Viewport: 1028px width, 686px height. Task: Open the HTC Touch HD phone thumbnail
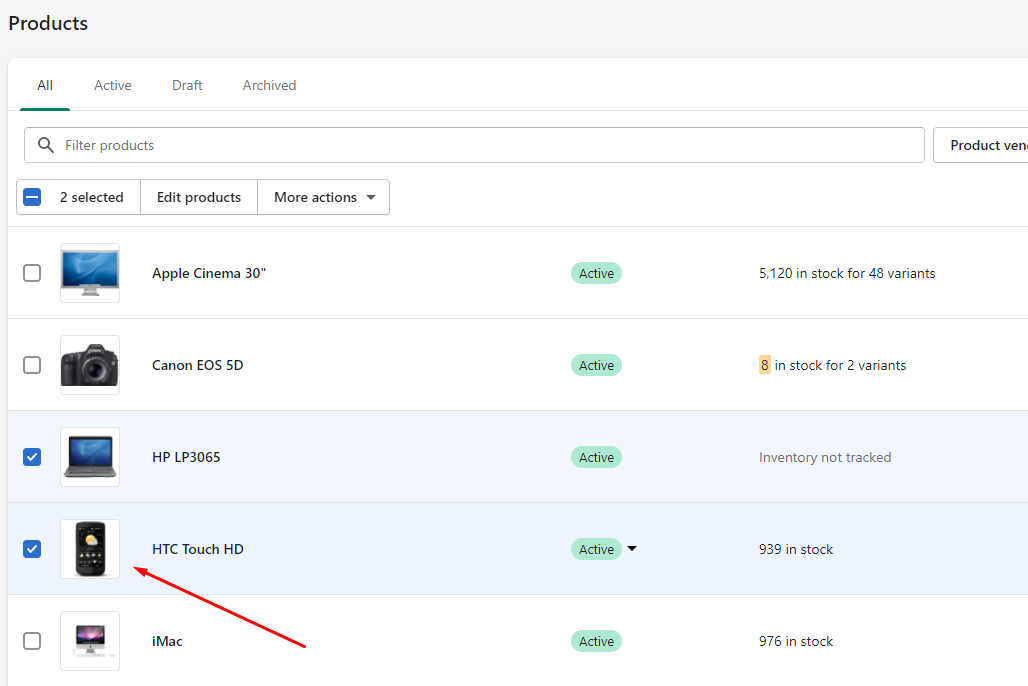(90, 549)
